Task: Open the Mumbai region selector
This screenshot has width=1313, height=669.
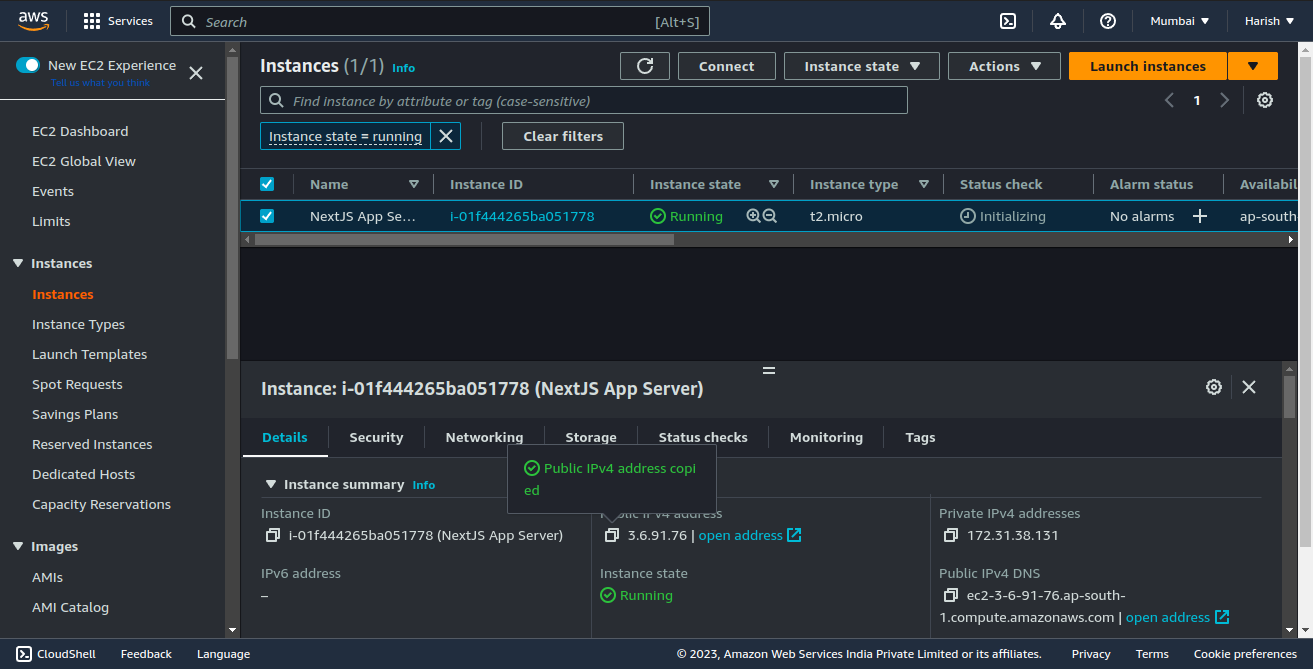Action: tap(1180, 21)
